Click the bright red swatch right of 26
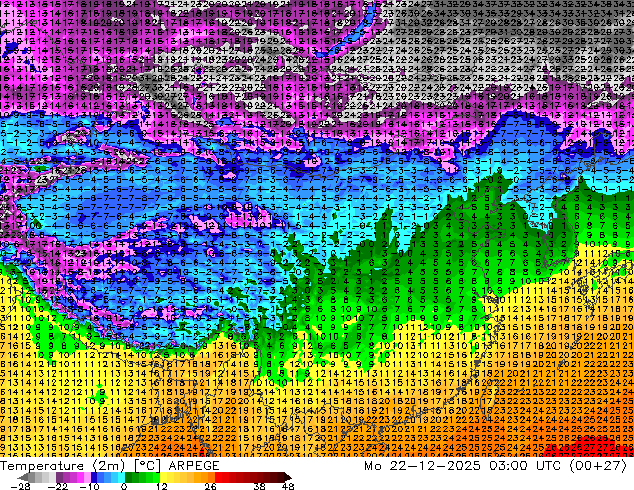Screen dimensions: 634x490 tap(218, 477)
